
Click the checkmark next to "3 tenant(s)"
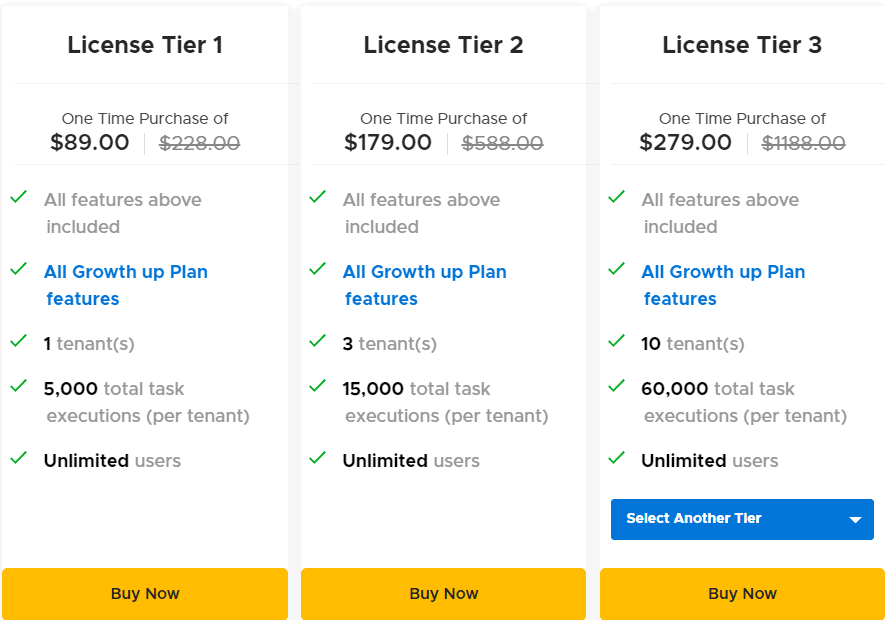[317, 343]
